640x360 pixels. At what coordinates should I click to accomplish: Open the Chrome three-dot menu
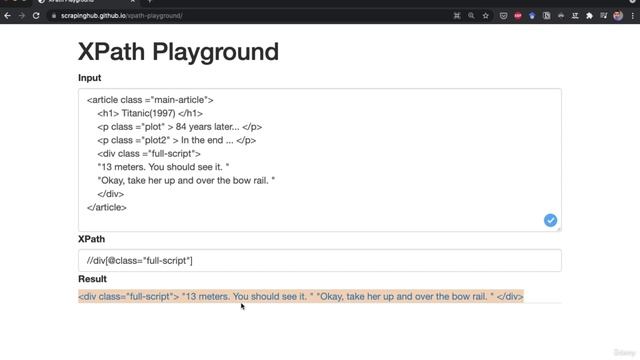633,16
